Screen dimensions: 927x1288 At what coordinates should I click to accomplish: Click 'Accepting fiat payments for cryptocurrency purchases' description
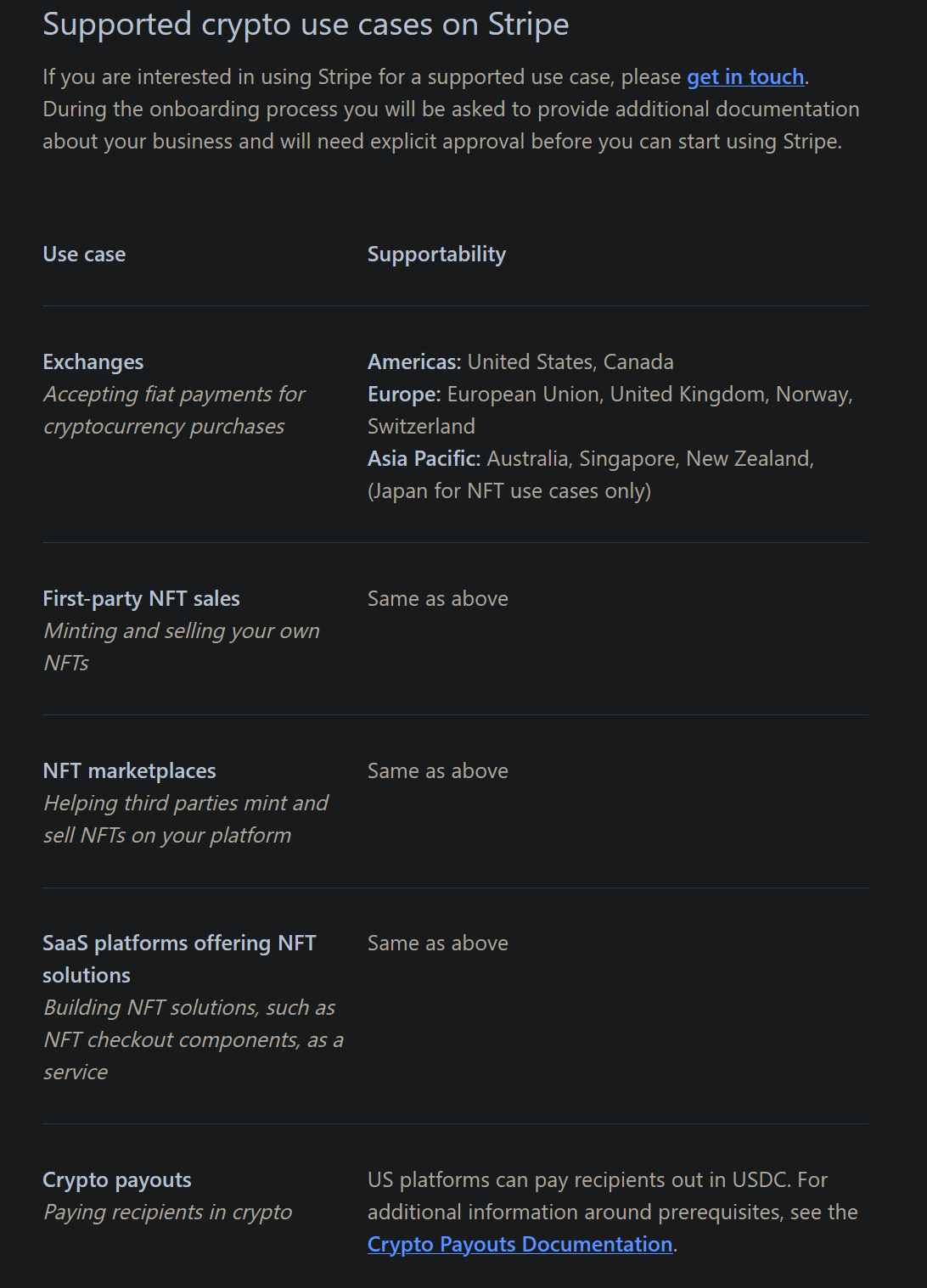click(x=174, y=411)
